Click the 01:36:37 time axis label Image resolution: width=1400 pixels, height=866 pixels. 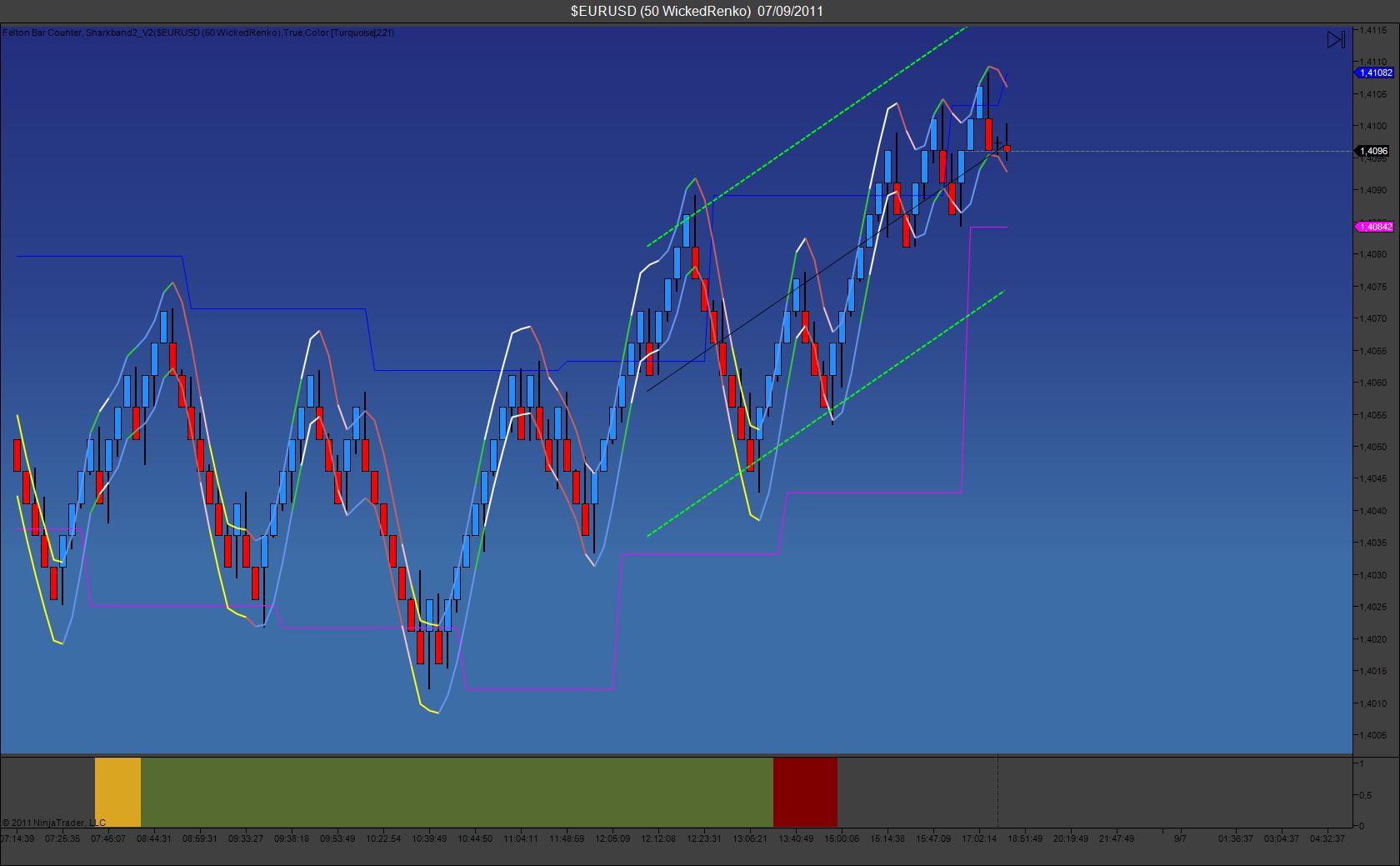pyautogui.click(x=1236, y=838)
